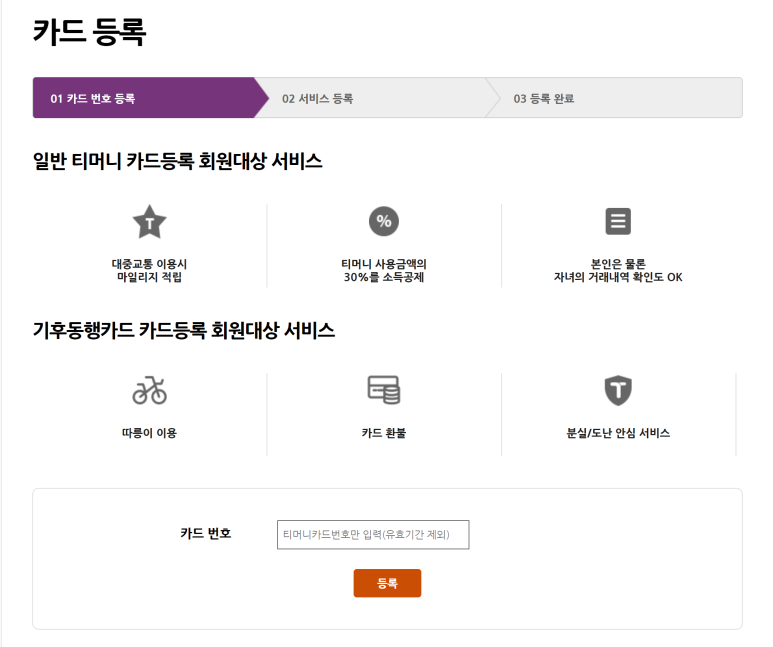Screen dimensions: 773x647
Task: Click the 따릉이 이용 label
Action: 149,433
